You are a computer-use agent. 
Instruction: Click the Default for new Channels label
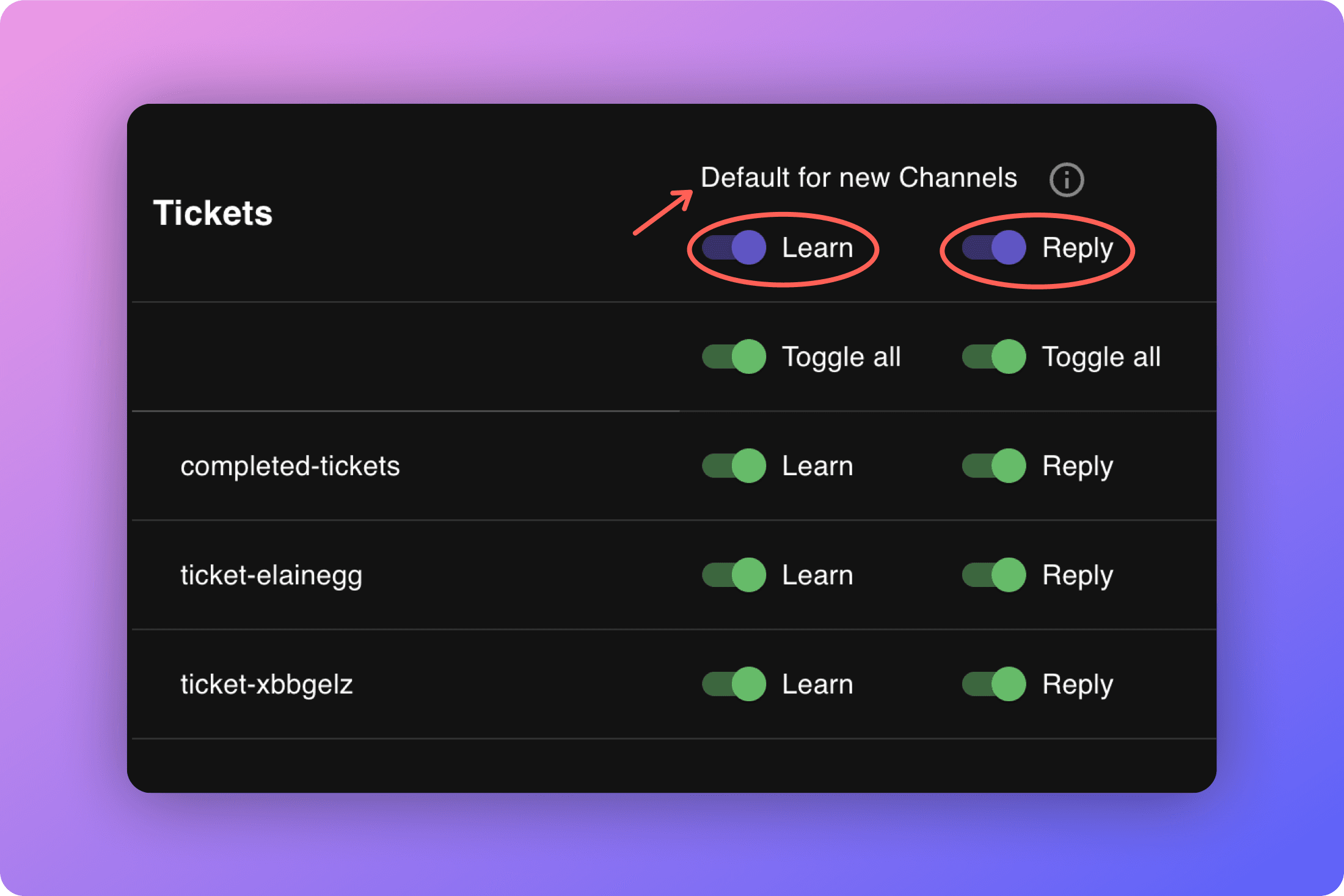(858, 178)
